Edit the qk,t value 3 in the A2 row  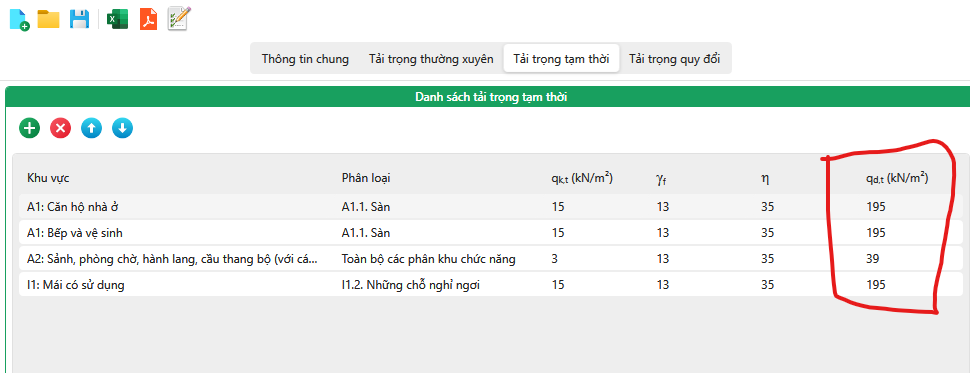coord(554,259)
